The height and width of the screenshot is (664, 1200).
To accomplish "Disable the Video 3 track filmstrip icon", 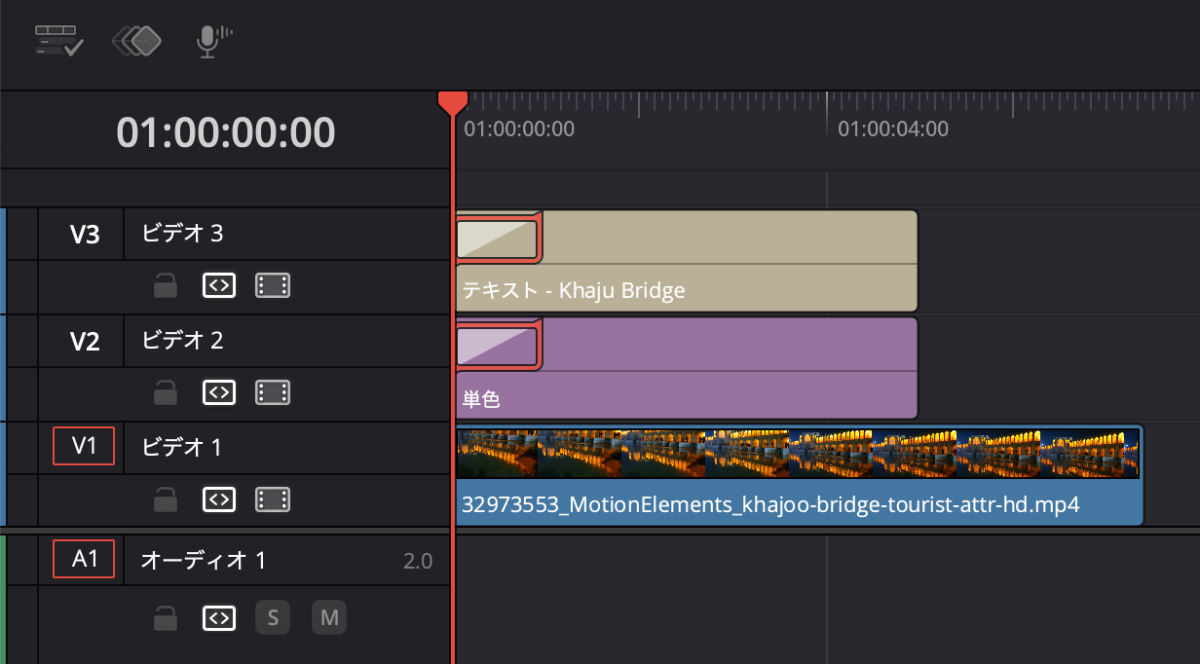I will point(272,286).
